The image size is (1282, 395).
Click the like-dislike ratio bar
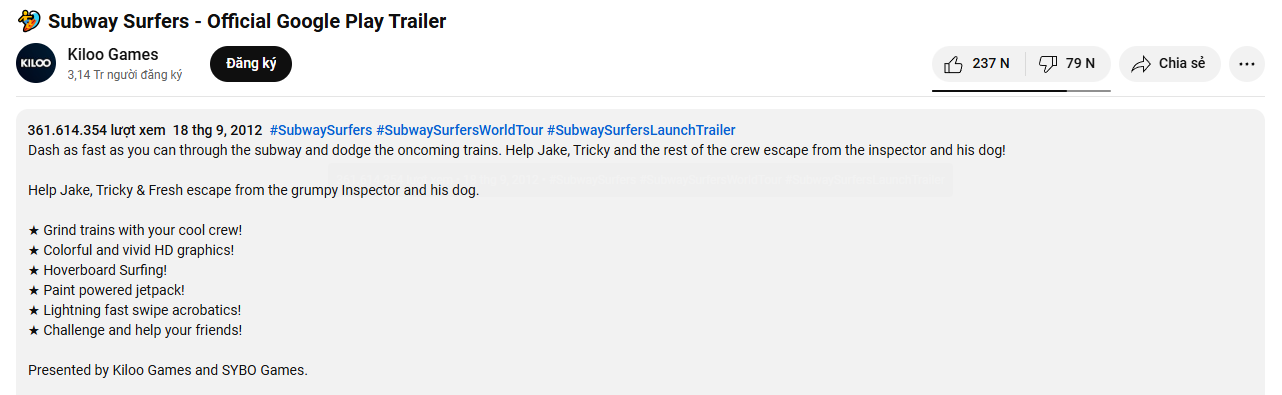pos(1021,90)
